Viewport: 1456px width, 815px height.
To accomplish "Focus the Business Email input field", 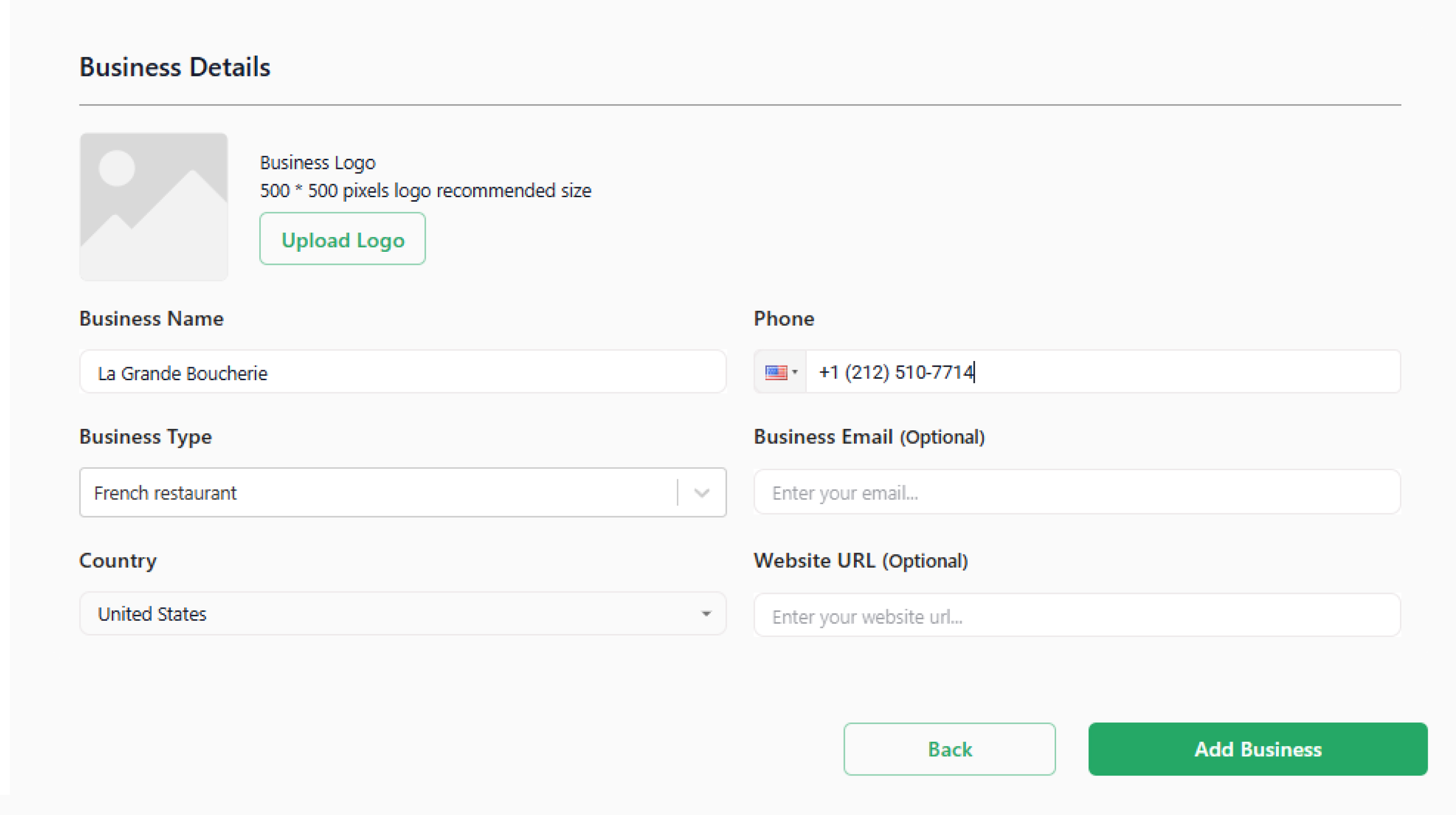I will tap(1077, 493).
